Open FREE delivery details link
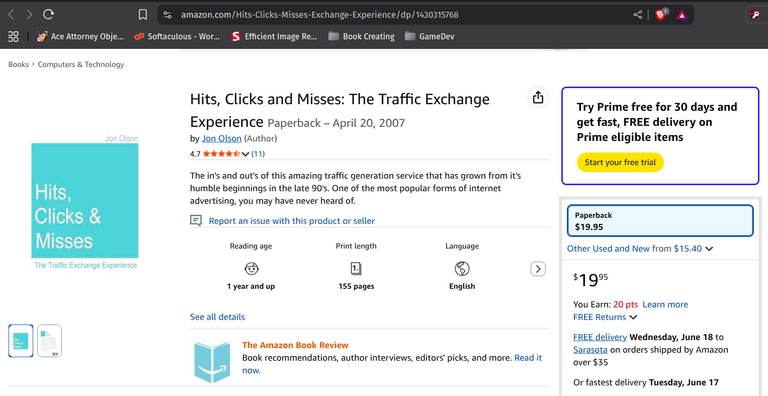 pyautogui.click(x=600, y=337)
